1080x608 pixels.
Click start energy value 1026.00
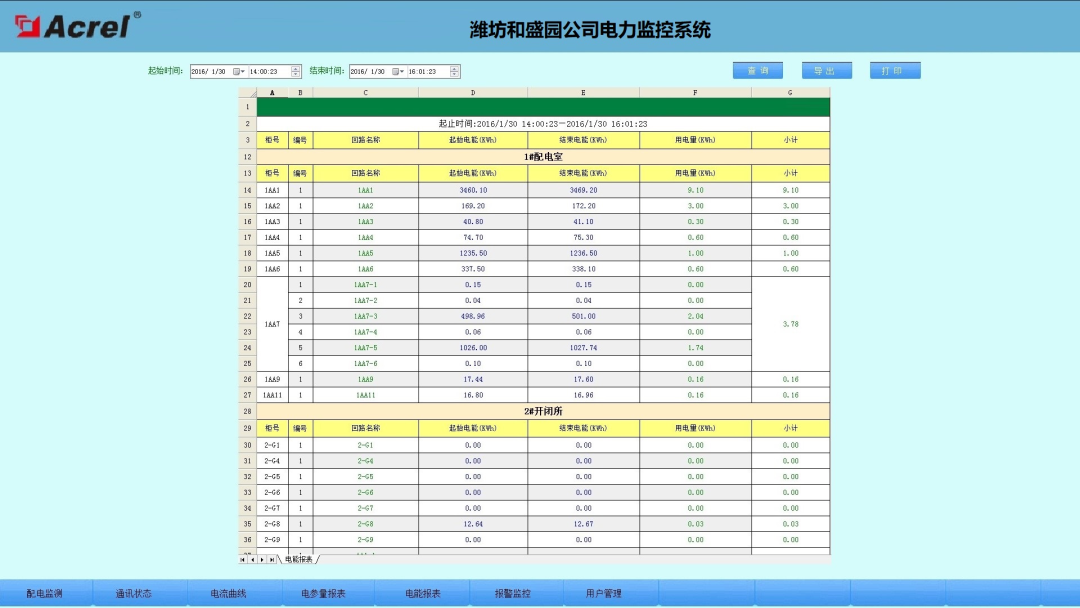(472, 348)
